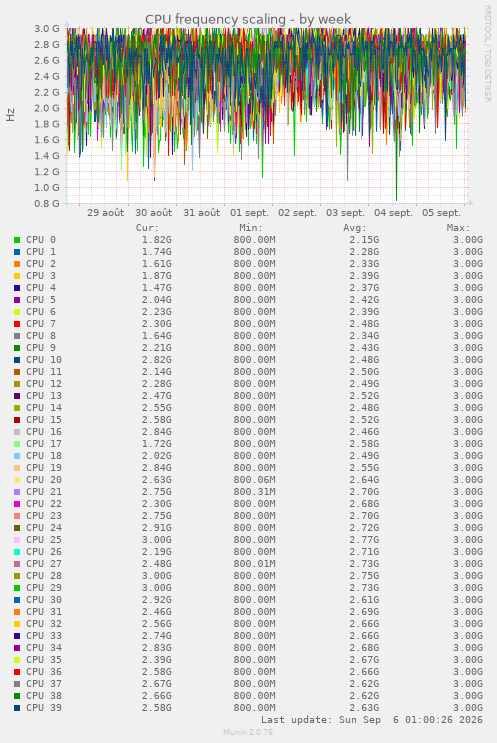Click the CPU 33 legend label
Image resolution: width=497 pixels, height=743 pixels.
[44, 635]
